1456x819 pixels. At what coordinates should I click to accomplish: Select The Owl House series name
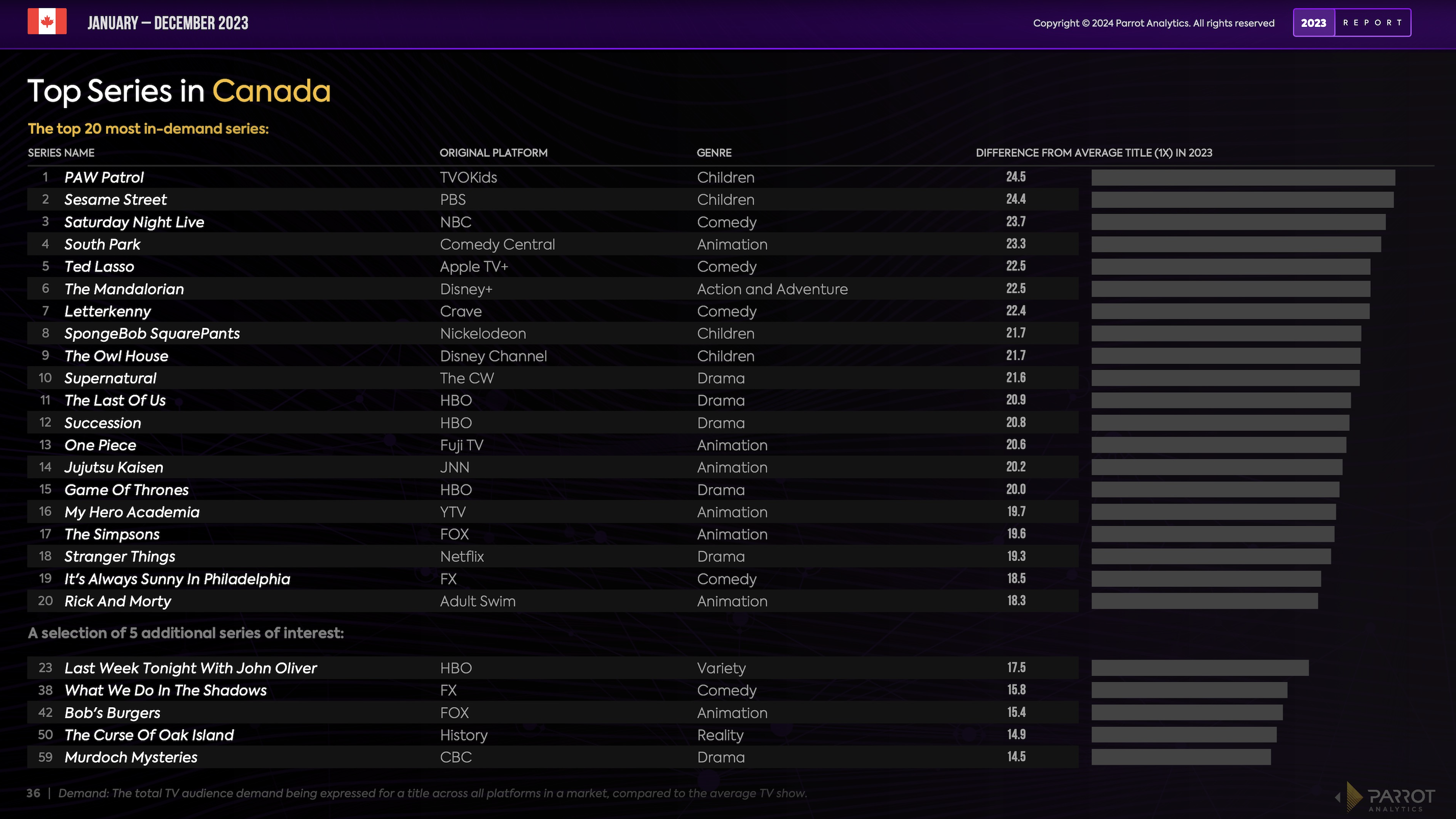(x=116, y=356)
